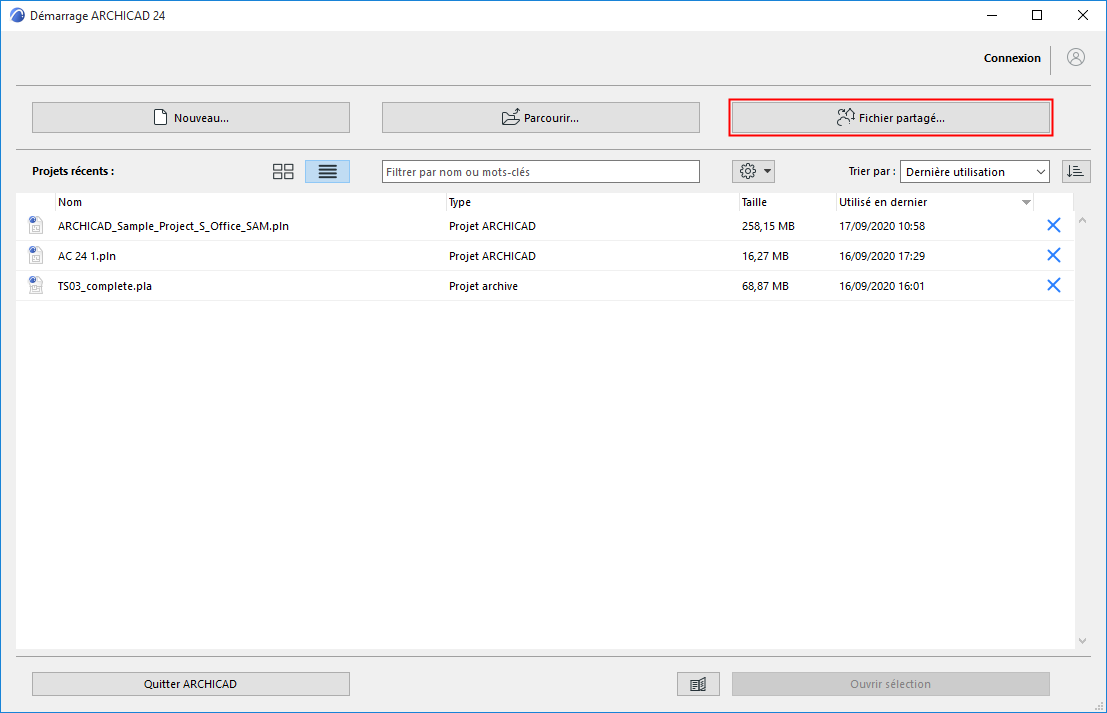Click the 258,15 MB size cell
The image size is (1107, 713).
(768, 227)
